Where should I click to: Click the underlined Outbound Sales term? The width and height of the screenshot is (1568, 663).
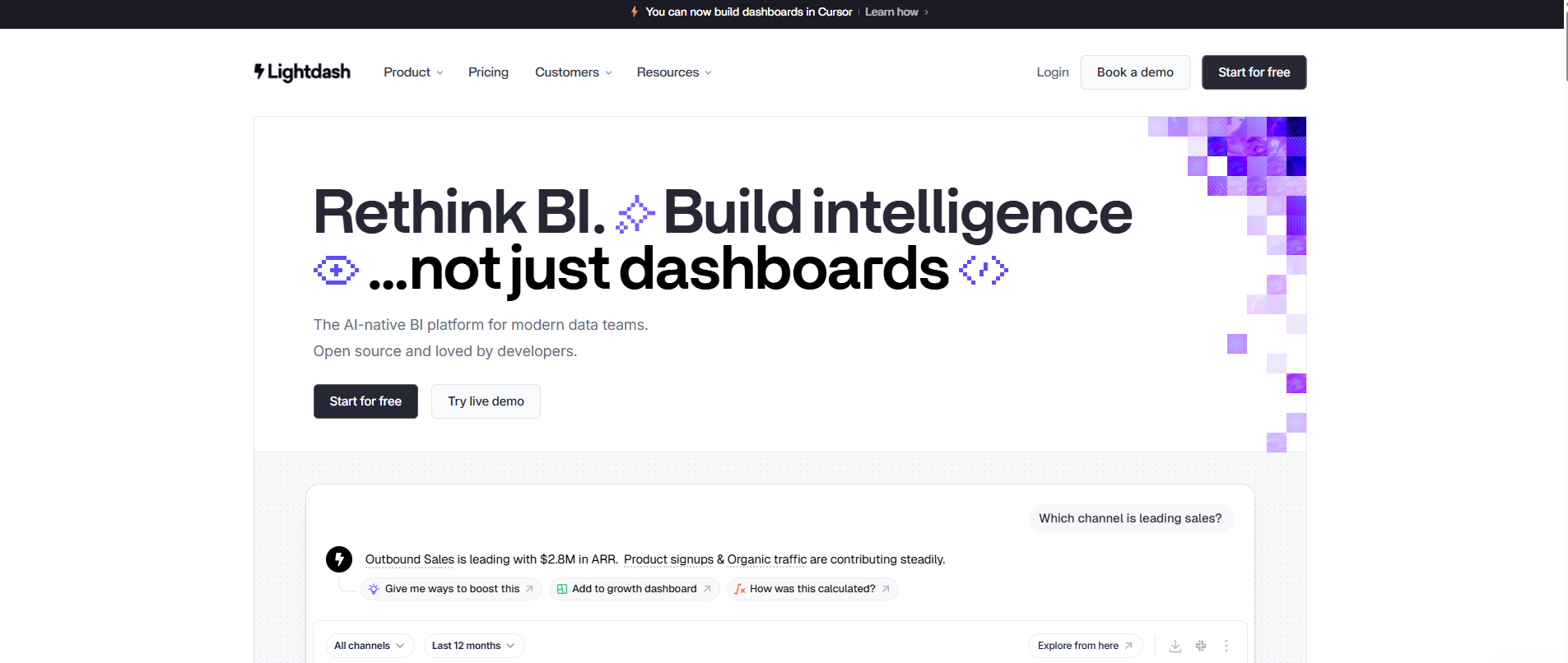410,559
